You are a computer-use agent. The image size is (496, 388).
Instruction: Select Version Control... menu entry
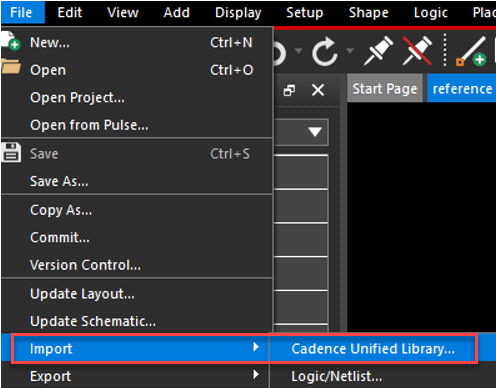tap(137, 265)
